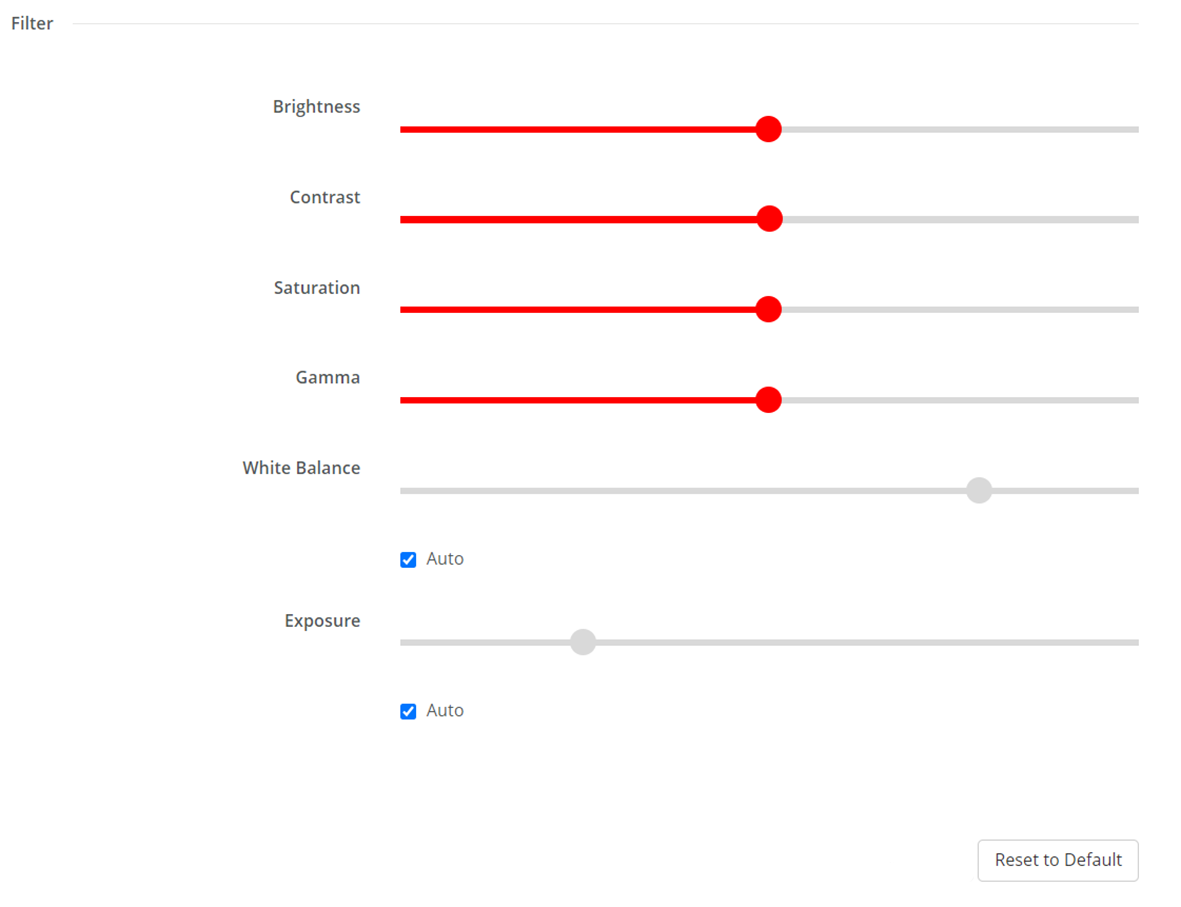Click the gray portion of Saturation track
Screen dimensions: 1181x907
(960, 310)
